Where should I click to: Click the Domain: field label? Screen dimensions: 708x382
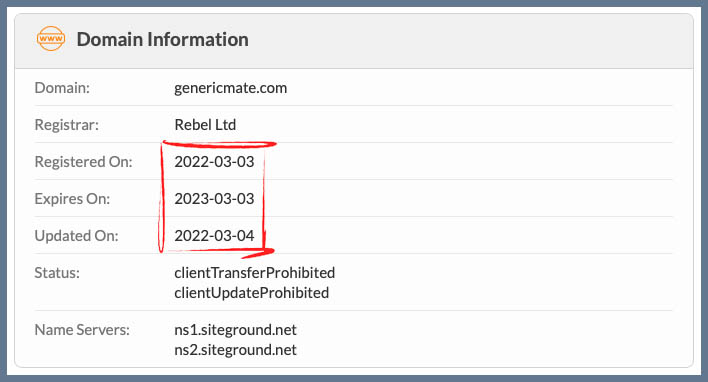[x=62, y=88]
